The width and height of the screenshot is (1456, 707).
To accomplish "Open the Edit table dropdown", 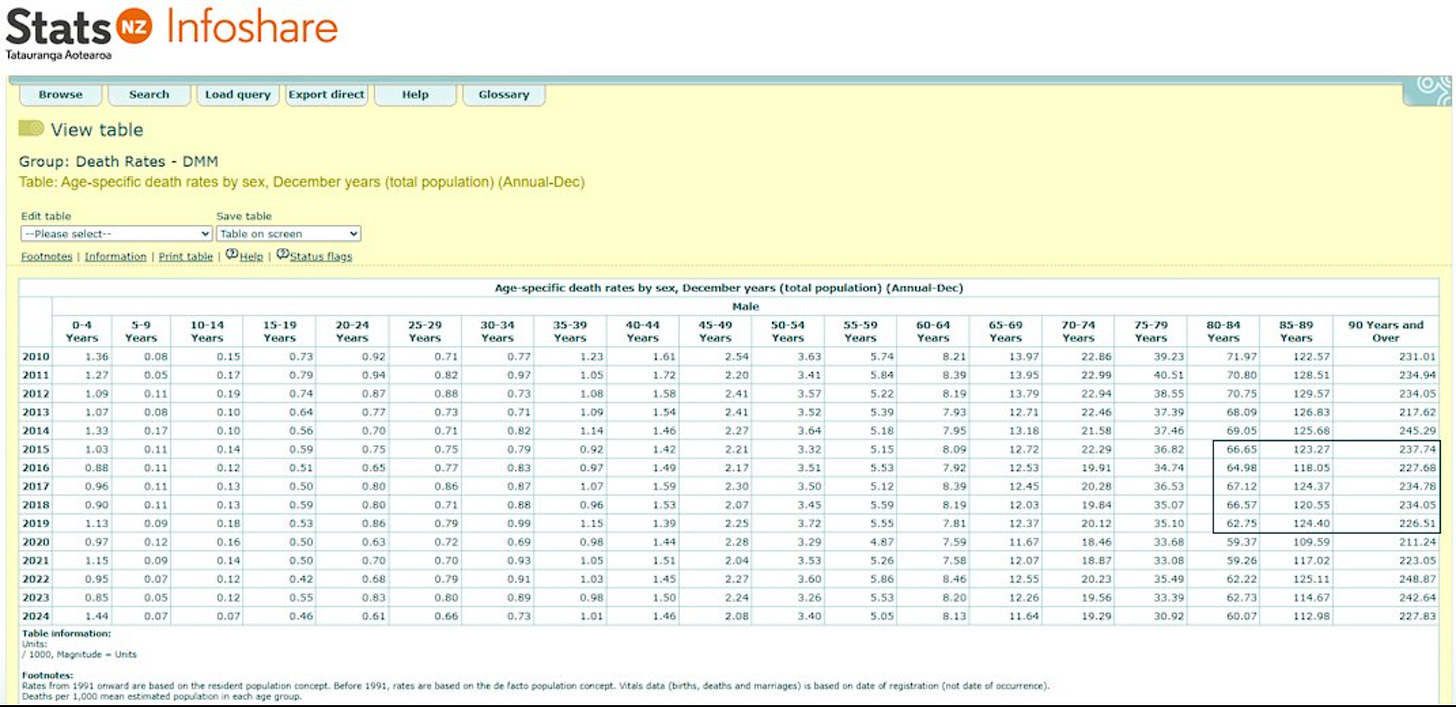I will [116, 234].
